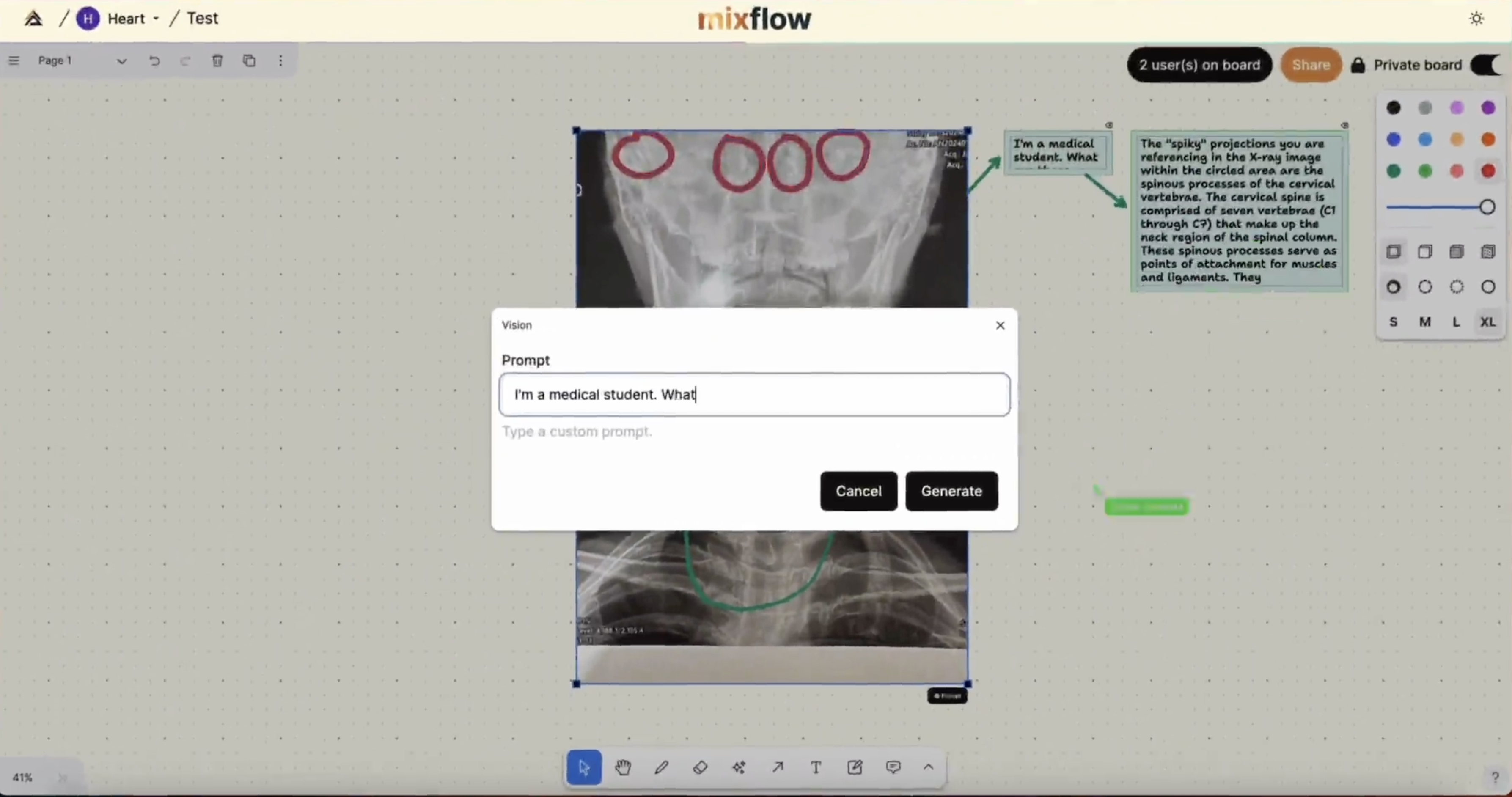Image resolution: width=1512 pixels, height=797 pixels.
Task: Click the Prompt text input field
Action: tap(754, 394)
